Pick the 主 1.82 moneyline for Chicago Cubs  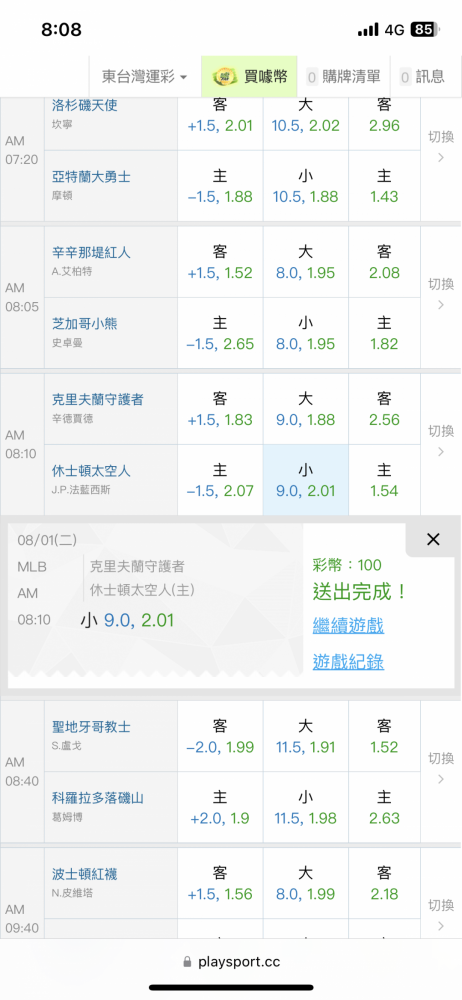click(x=384, y=333)
